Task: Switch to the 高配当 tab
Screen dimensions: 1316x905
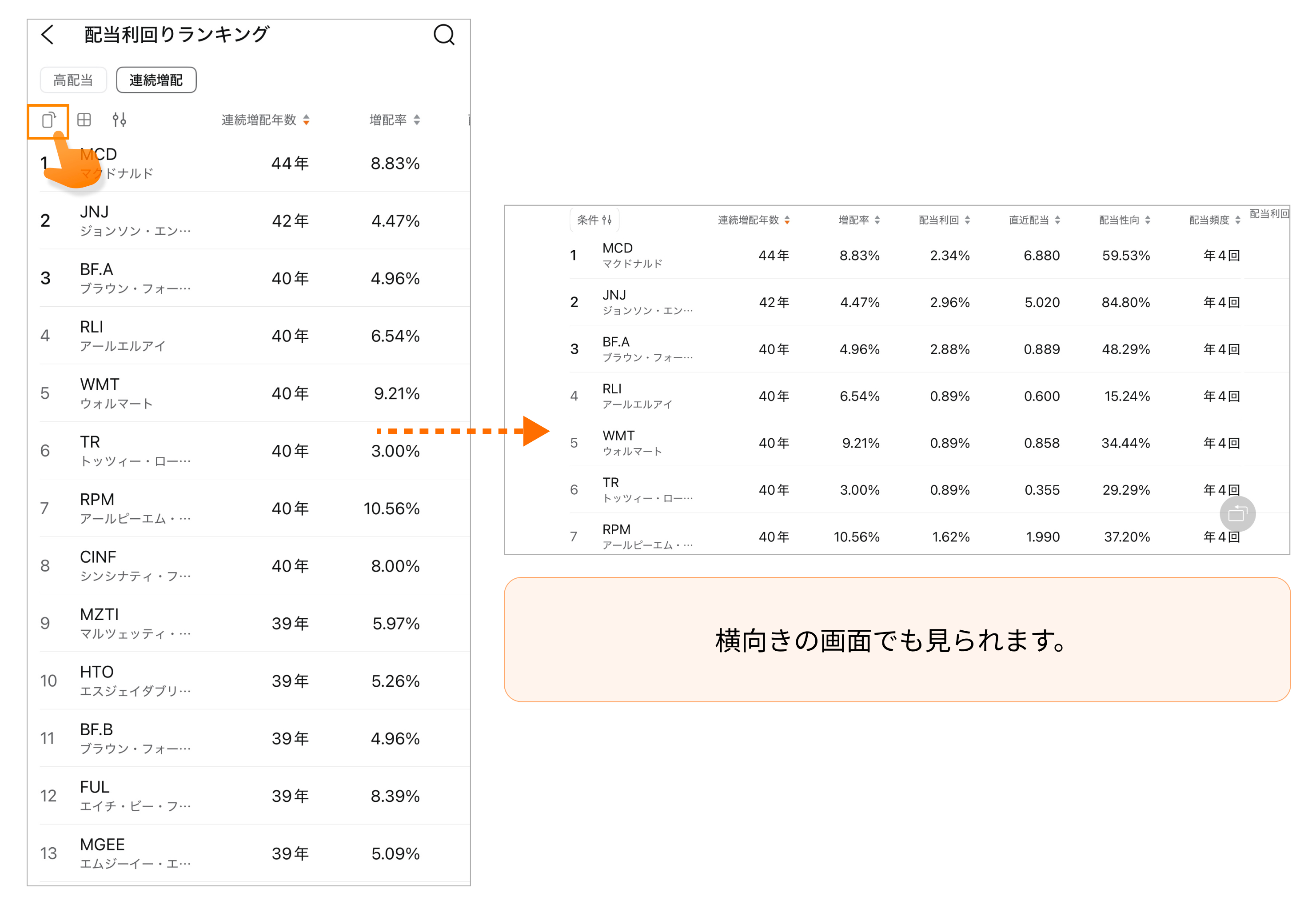Action: (73, 80)
